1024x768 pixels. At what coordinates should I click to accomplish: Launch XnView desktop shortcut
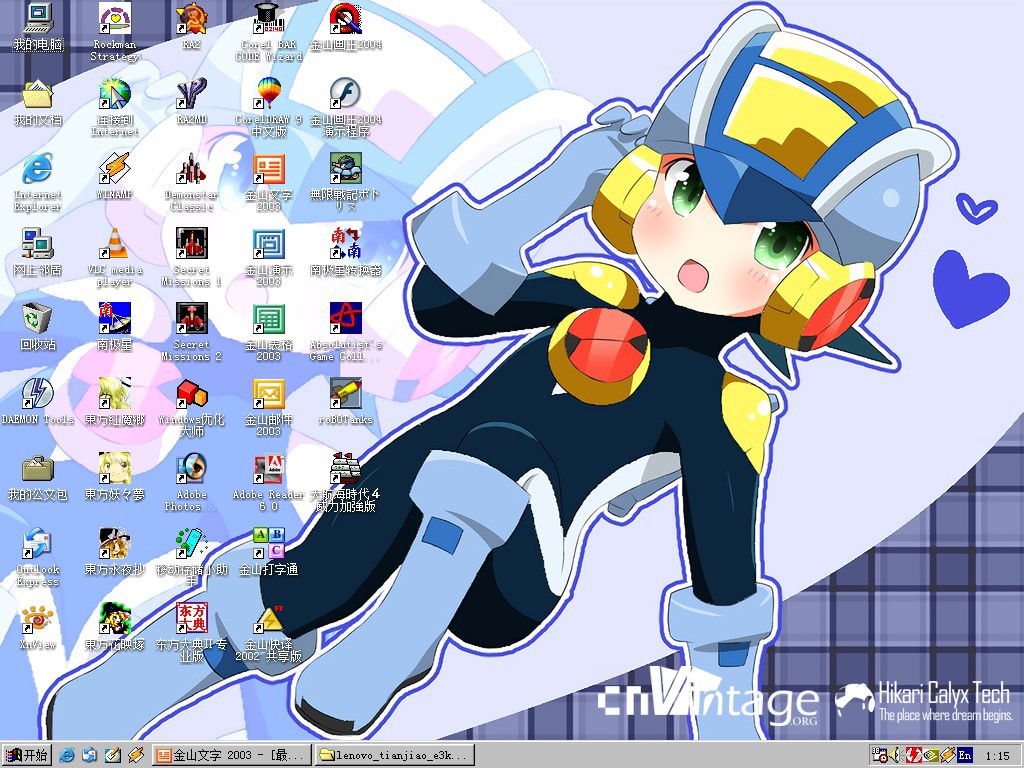click(x=38, y=627)
